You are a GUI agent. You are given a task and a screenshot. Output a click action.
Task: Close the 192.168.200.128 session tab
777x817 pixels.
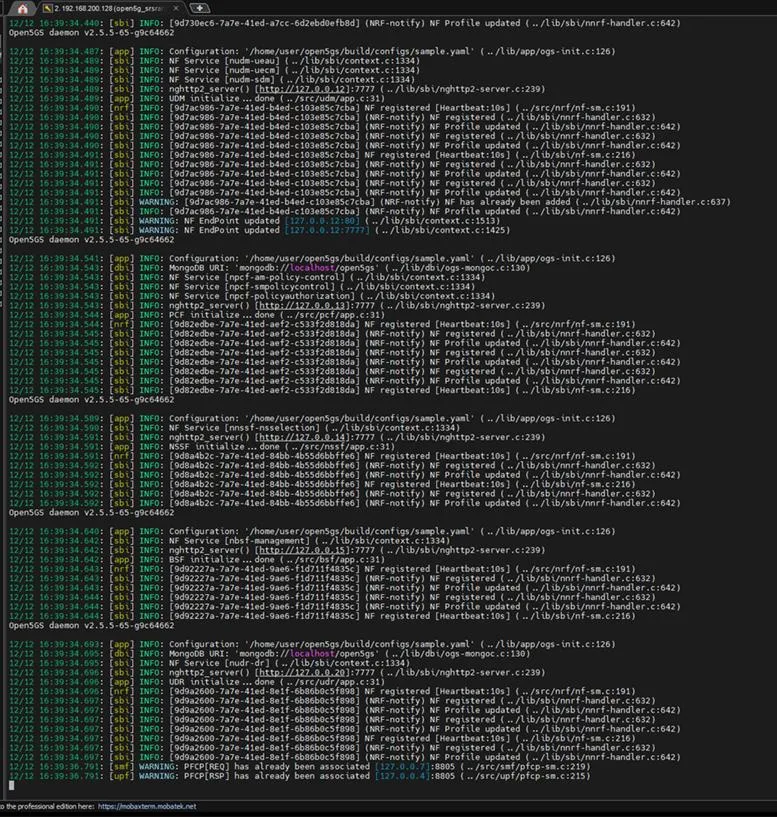click(x=176, y=8)
